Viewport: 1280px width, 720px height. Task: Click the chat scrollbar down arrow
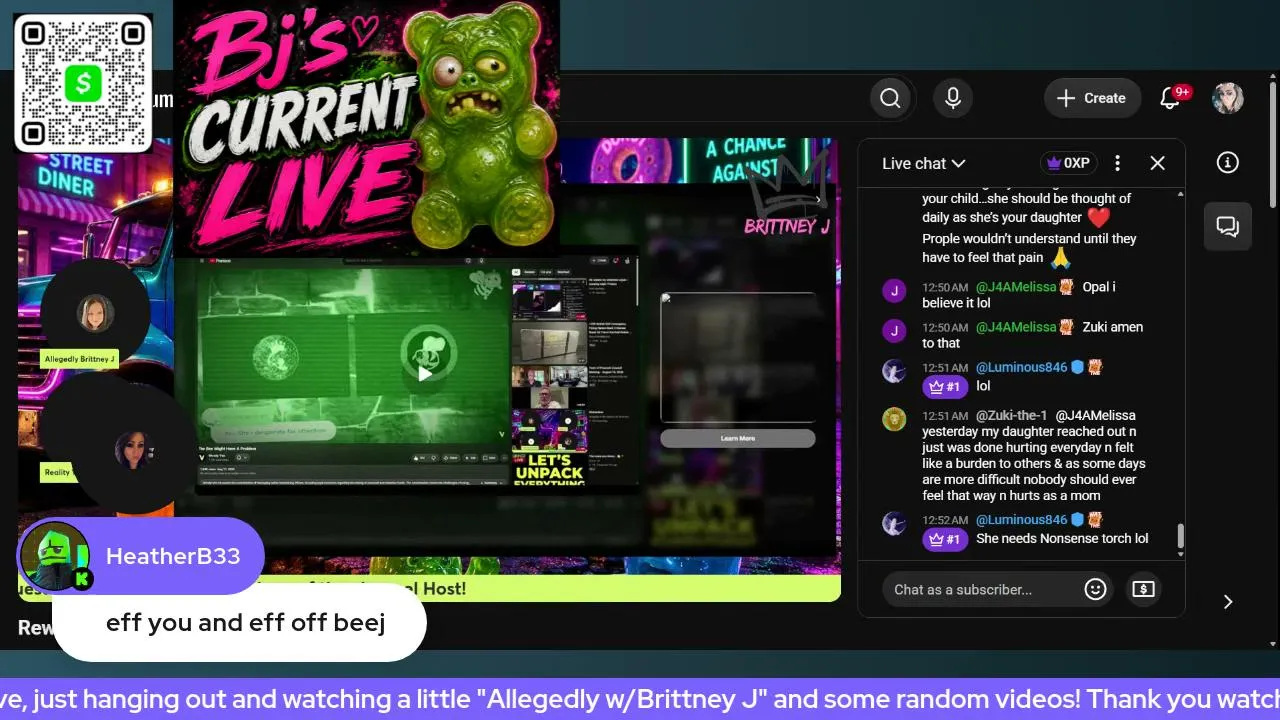click(1180, 554)
